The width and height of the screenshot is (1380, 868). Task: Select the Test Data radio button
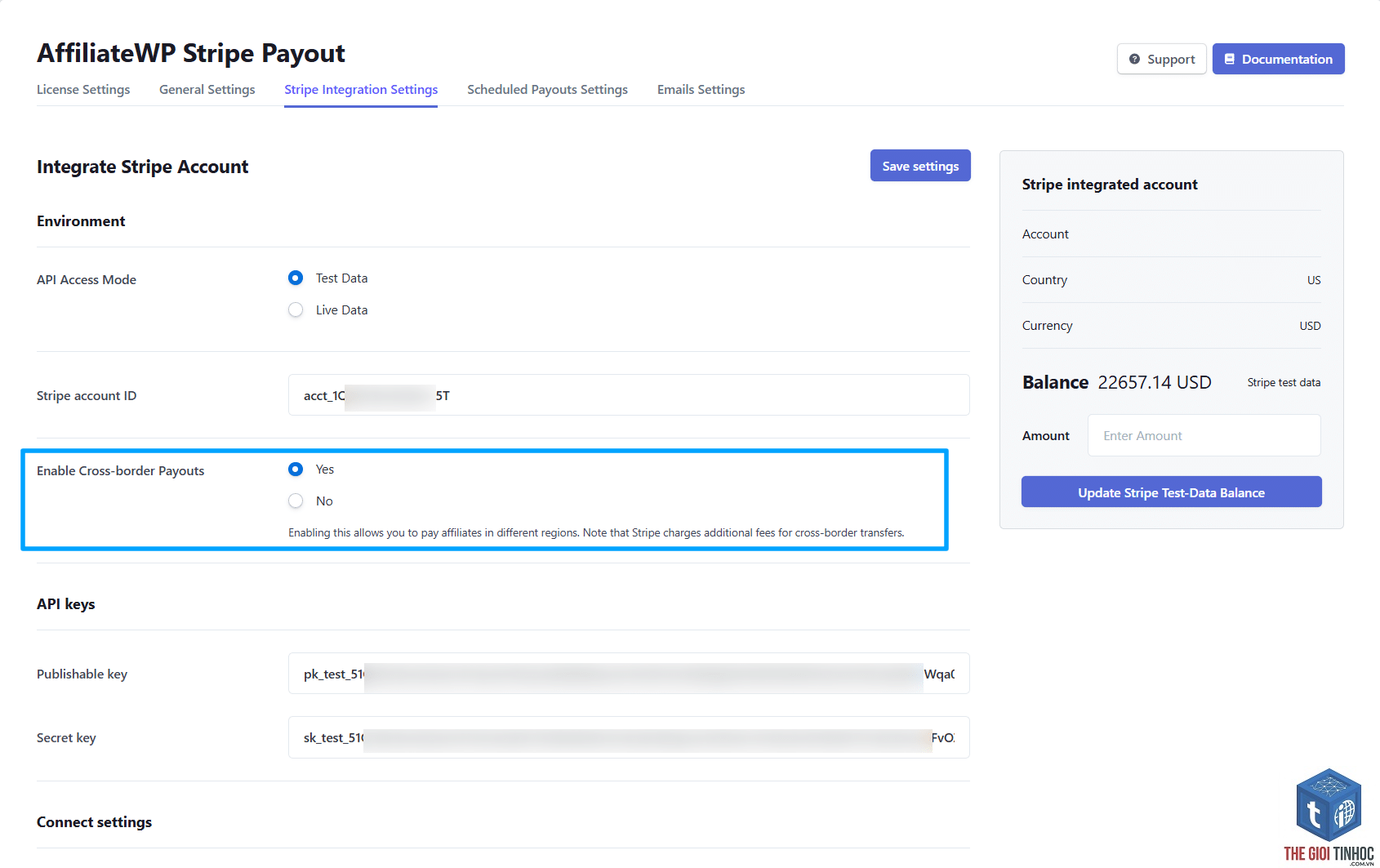[296, 278]
